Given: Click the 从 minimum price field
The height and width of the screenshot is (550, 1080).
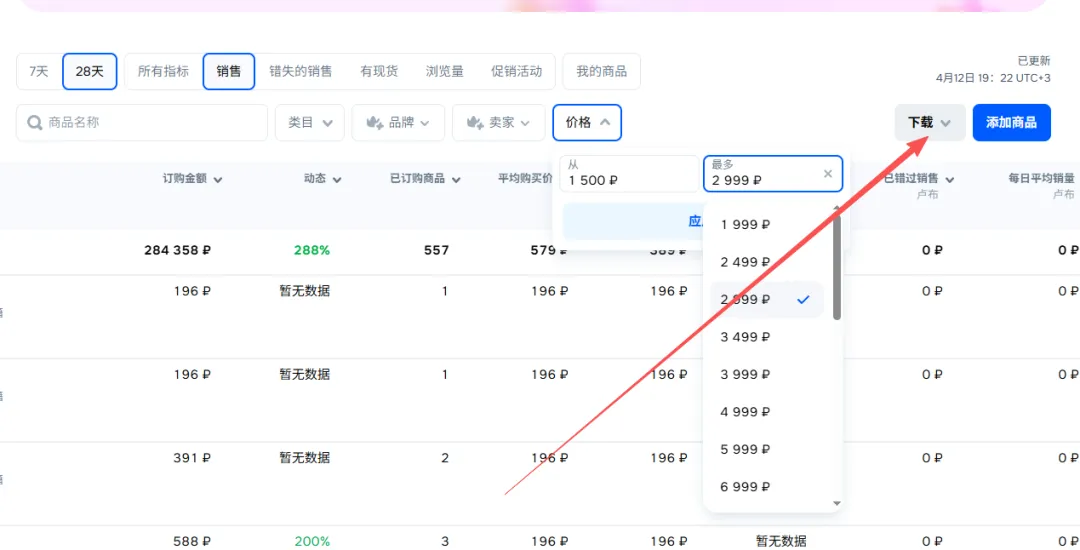Looking at the screenshot, I should coord(630,173).
